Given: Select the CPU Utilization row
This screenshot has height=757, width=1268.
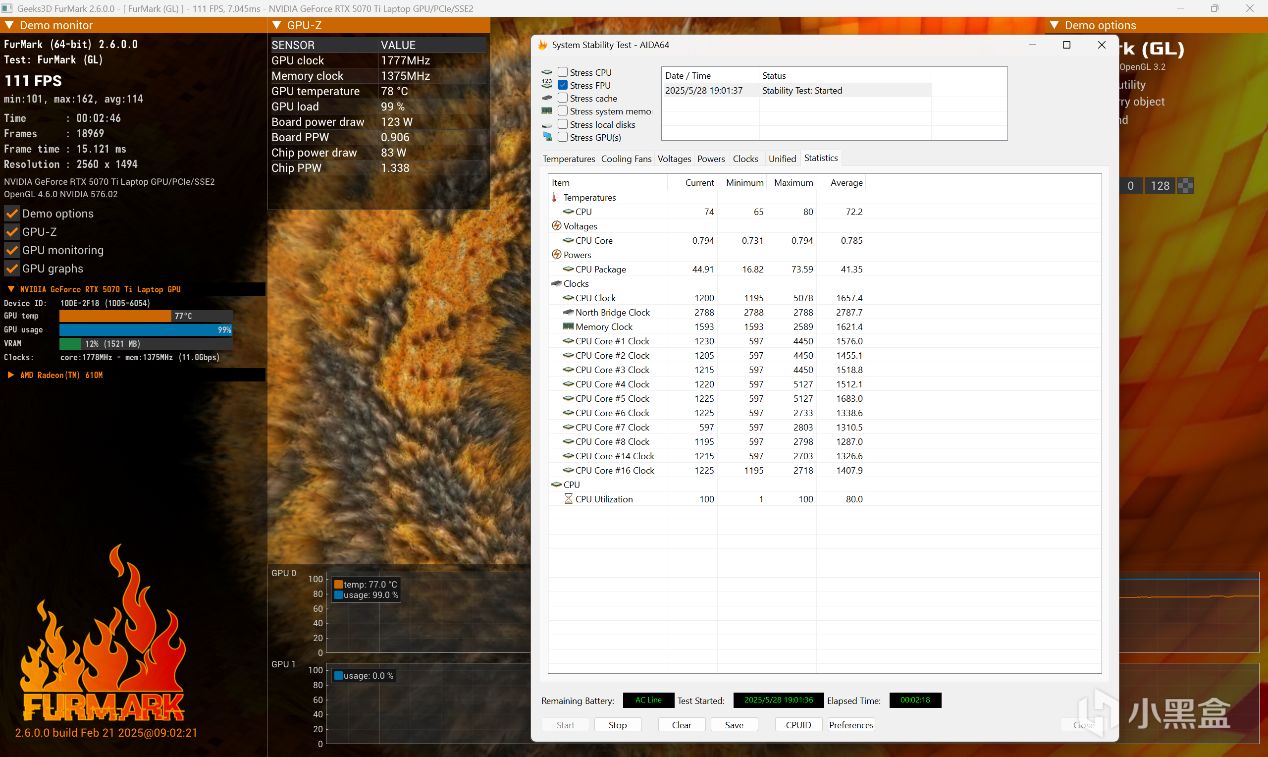Looking at the screenshot, I should click(x=707, y=499).
